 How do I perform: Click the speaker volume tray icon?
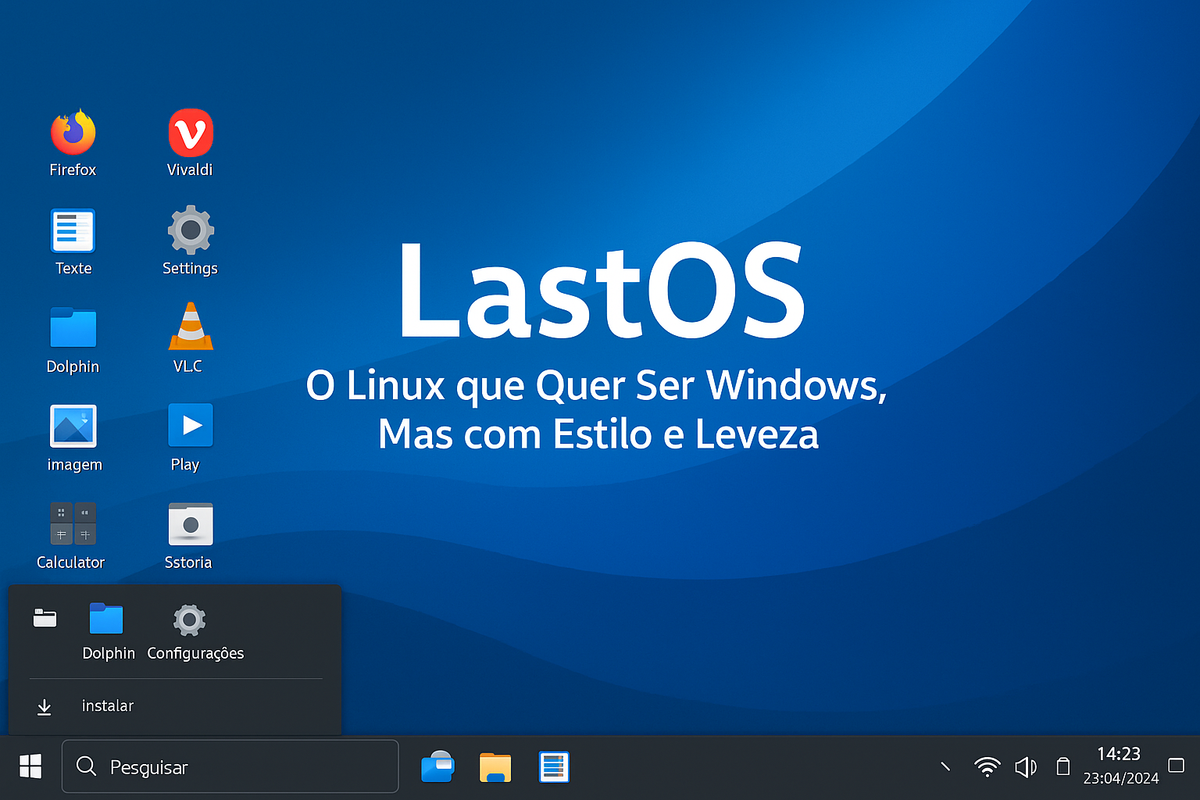click(x=1025, y=767)
